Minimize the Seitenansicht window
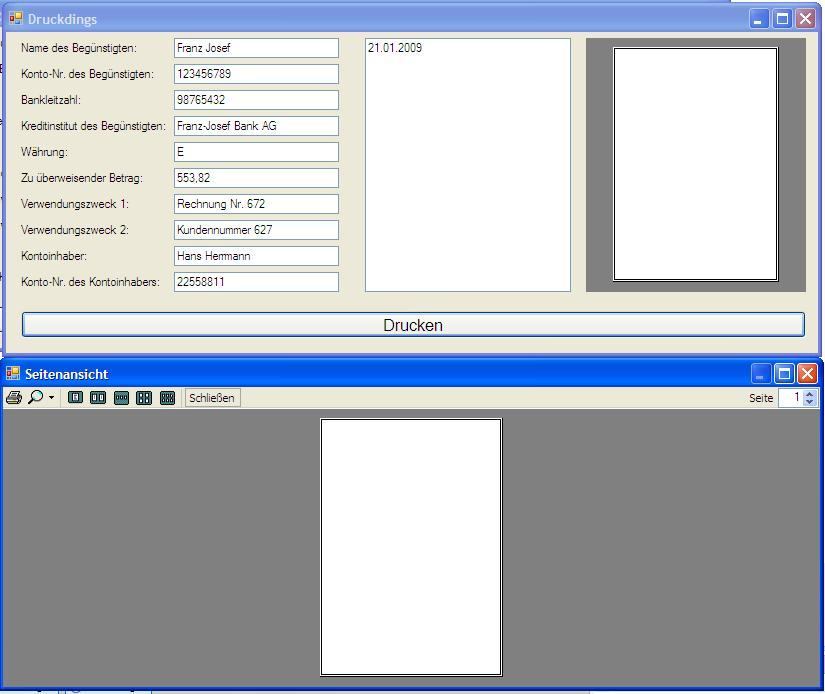The width and height of the screenshot is (825, 694). (760, 374)
